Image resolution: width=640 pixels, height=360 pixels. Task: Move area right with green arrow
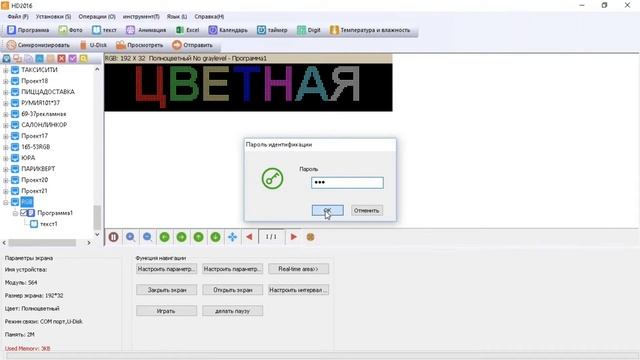[x=182, y=237]
